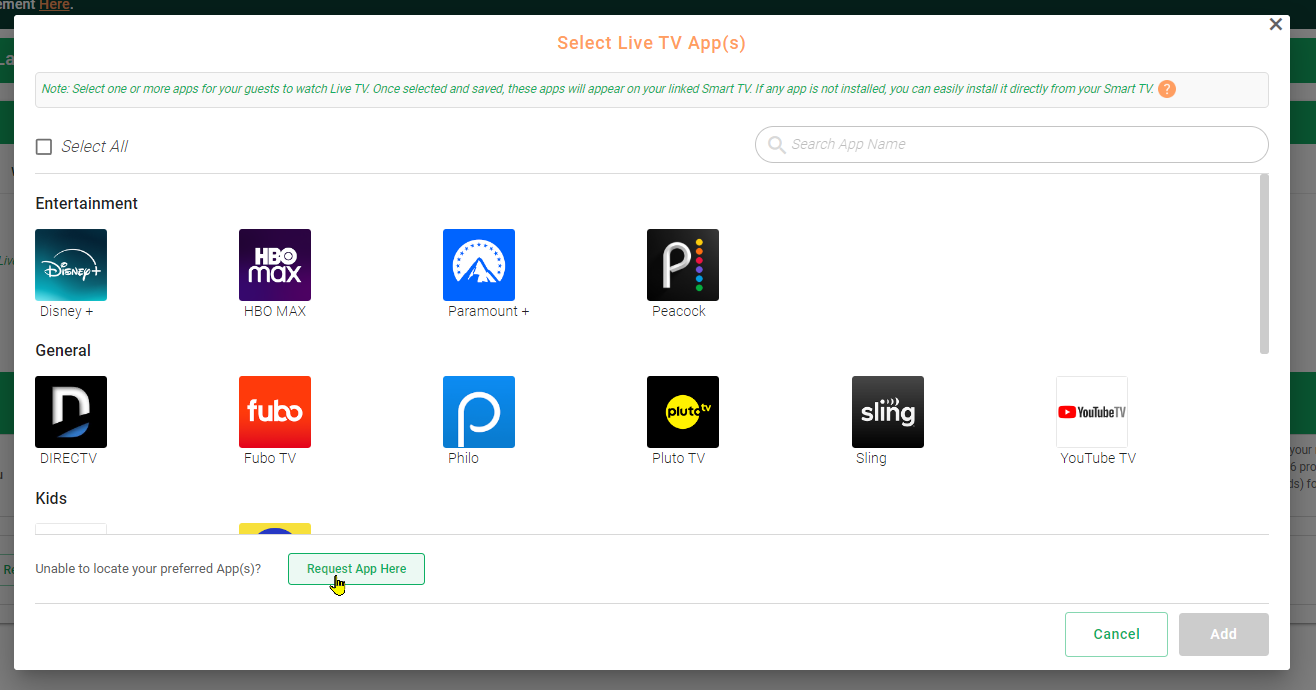
Task: Select the YouTube TV app icon
Action: [1092, 412]
